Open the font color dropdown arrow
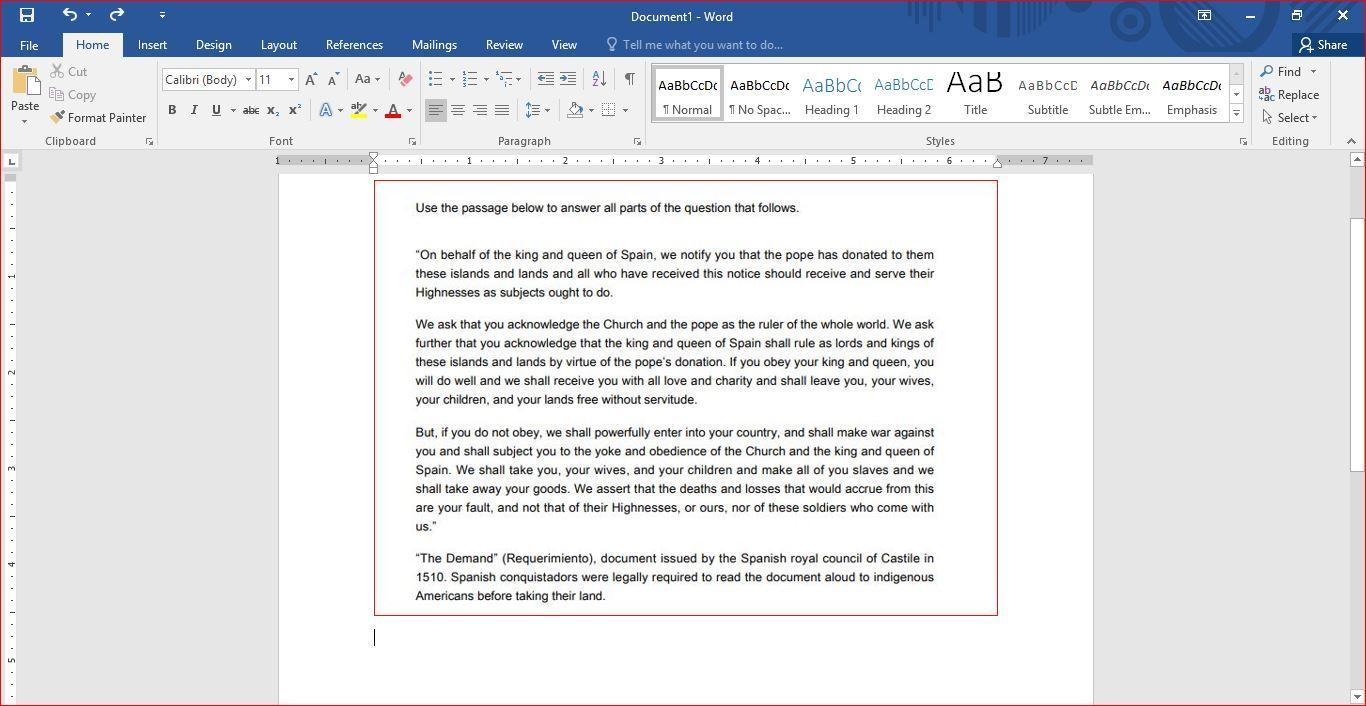 (409, 110)
